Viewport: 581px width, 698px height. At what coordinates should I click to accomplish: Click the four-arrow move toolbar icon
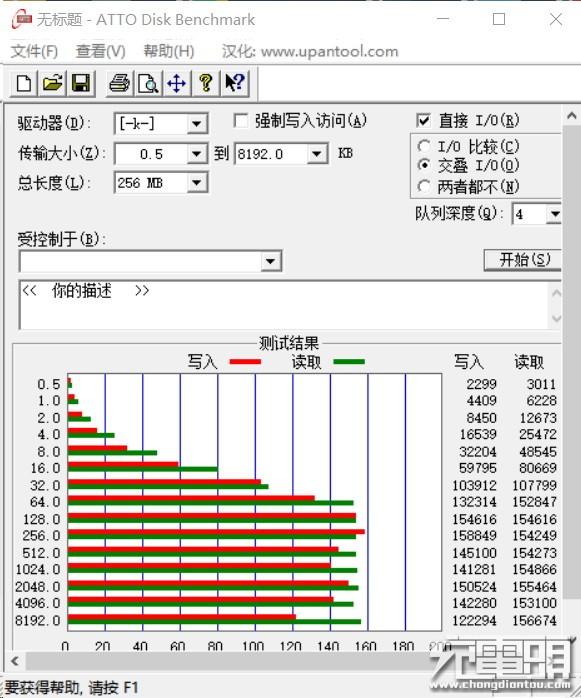[x=176, y=83]
